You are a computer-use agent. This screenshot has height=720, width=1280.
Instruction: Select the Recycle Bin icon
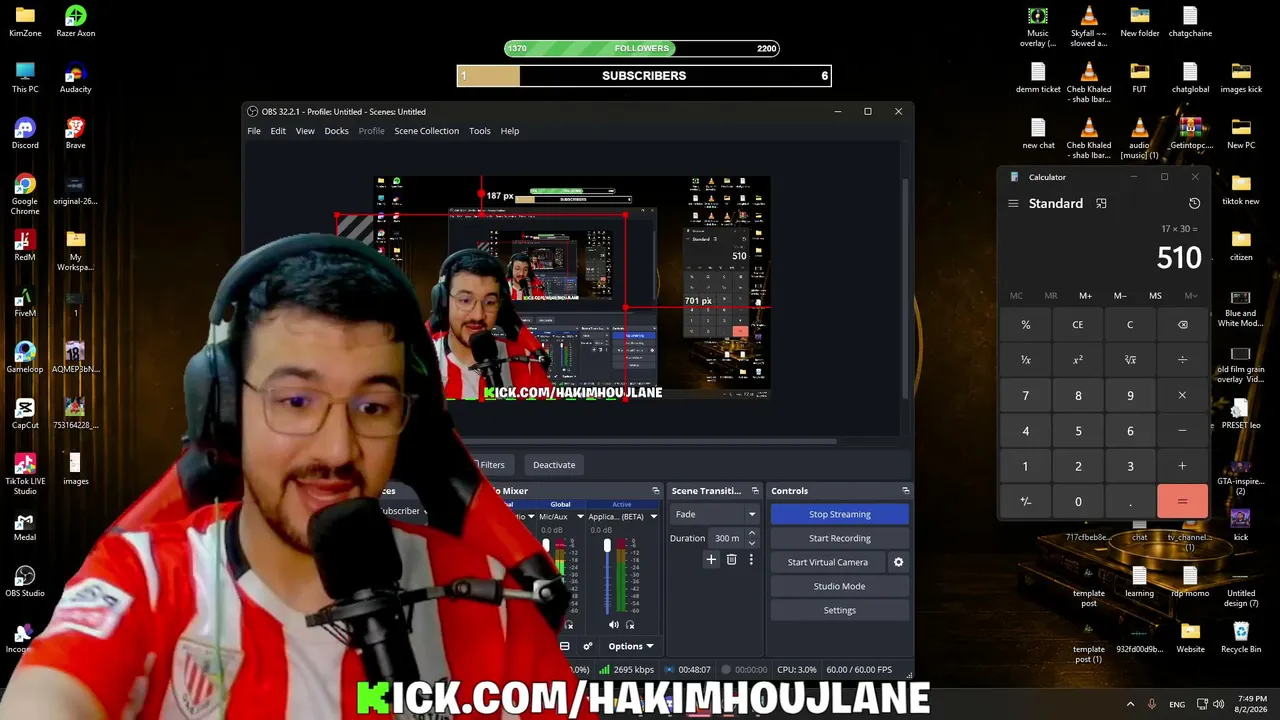[x=1241, y=637]
